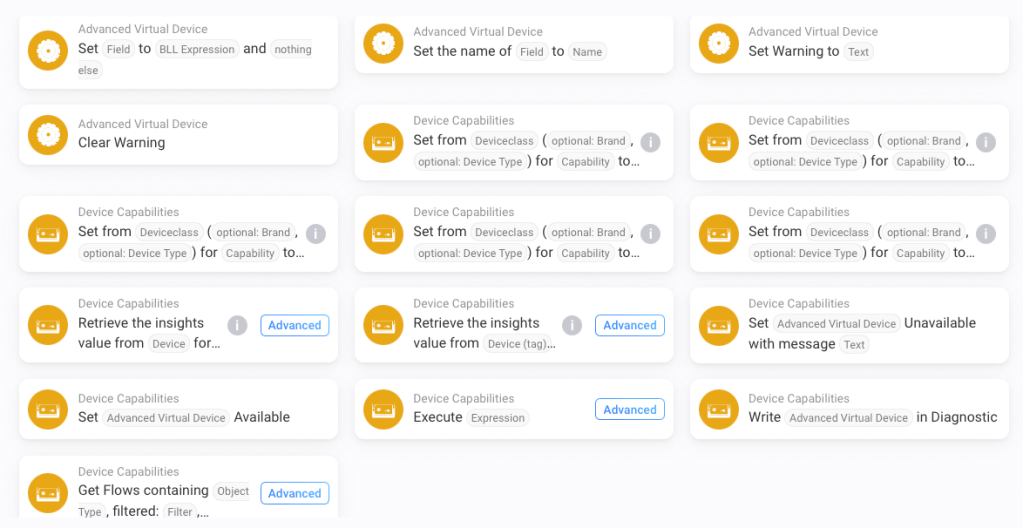Viewport: 1023px width, 528px height.
Task: Click the Execute Expression card icon
Action: (382, 409)
